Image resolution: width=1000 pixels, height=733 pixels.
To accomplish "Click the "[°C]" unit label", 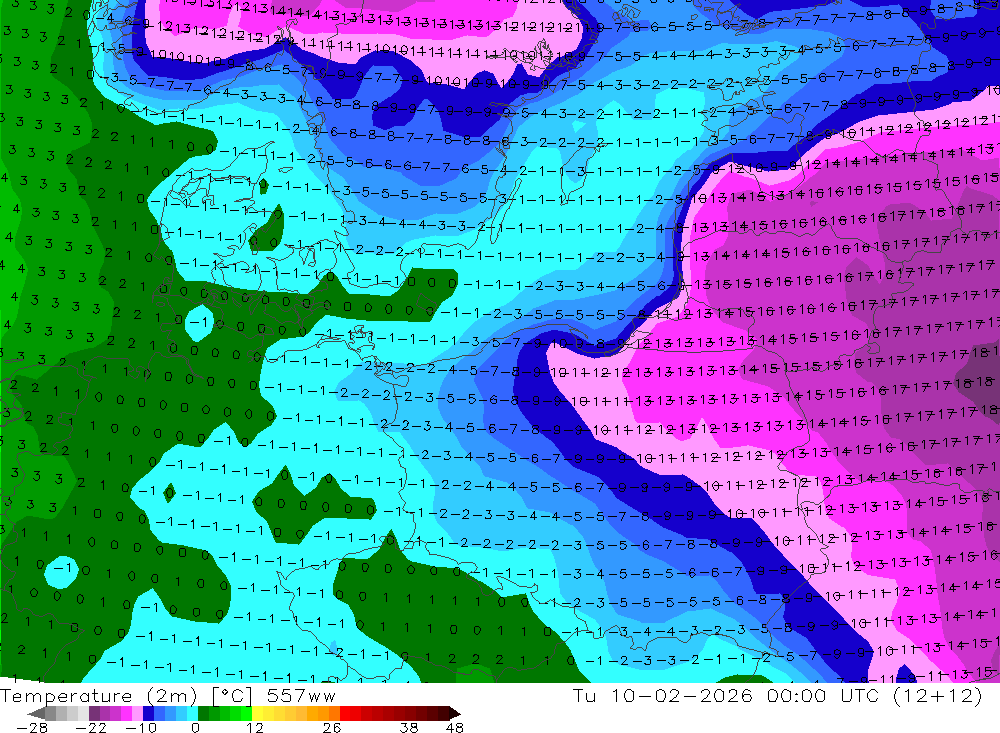I will 232,696.
